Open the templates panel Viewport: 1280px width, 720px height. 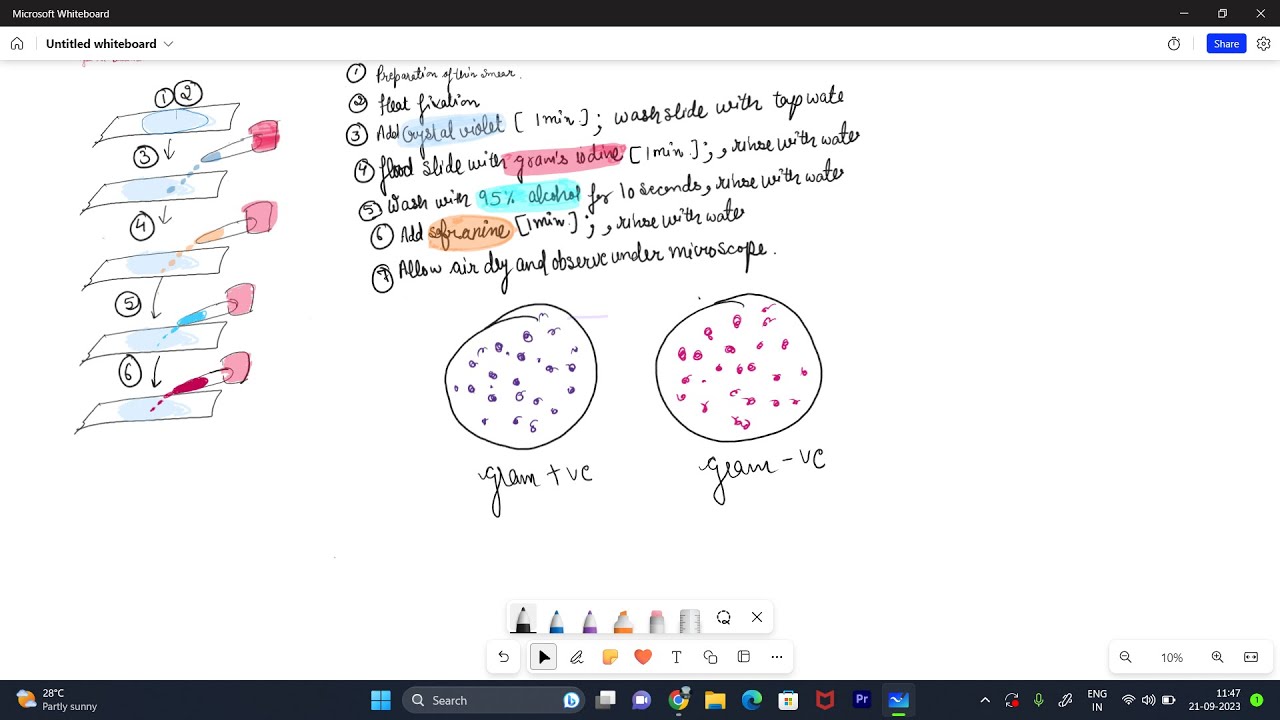(x=744, y=657)
